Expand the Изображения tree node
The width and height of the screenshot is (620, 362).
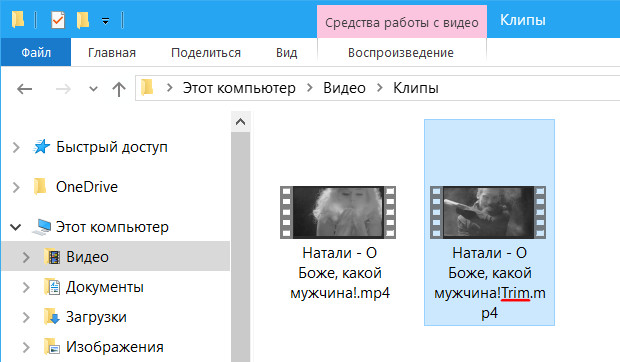[x=26, y=347]
